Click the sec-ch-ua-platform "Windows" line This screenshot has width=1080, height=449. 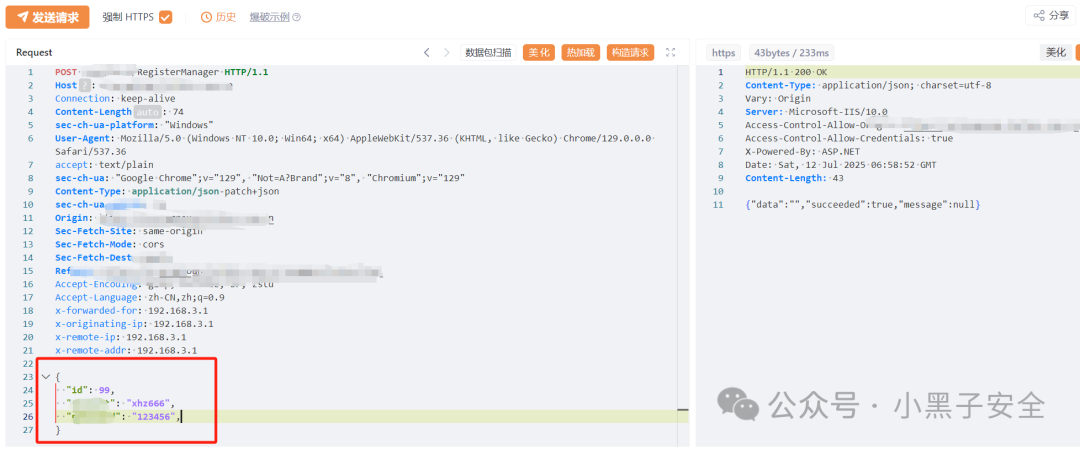pyautogui.click(x=134, y=125)
